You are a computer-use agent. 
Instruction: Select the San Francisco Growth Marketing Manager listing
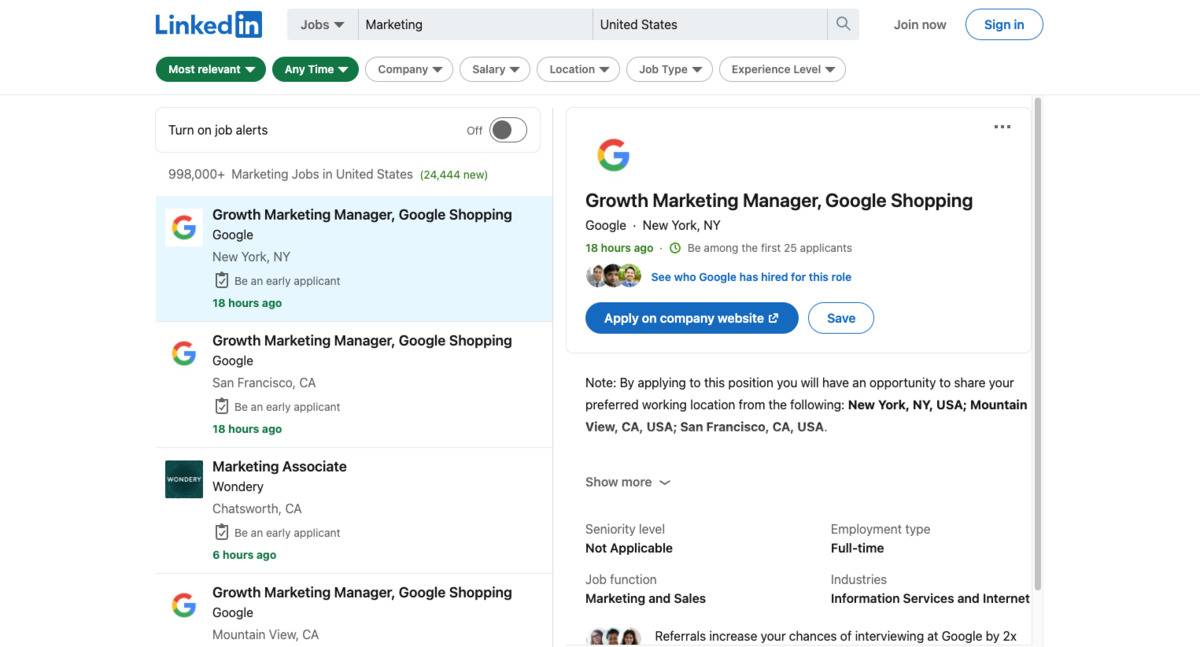pyautogui.click(x=354, y=384)
